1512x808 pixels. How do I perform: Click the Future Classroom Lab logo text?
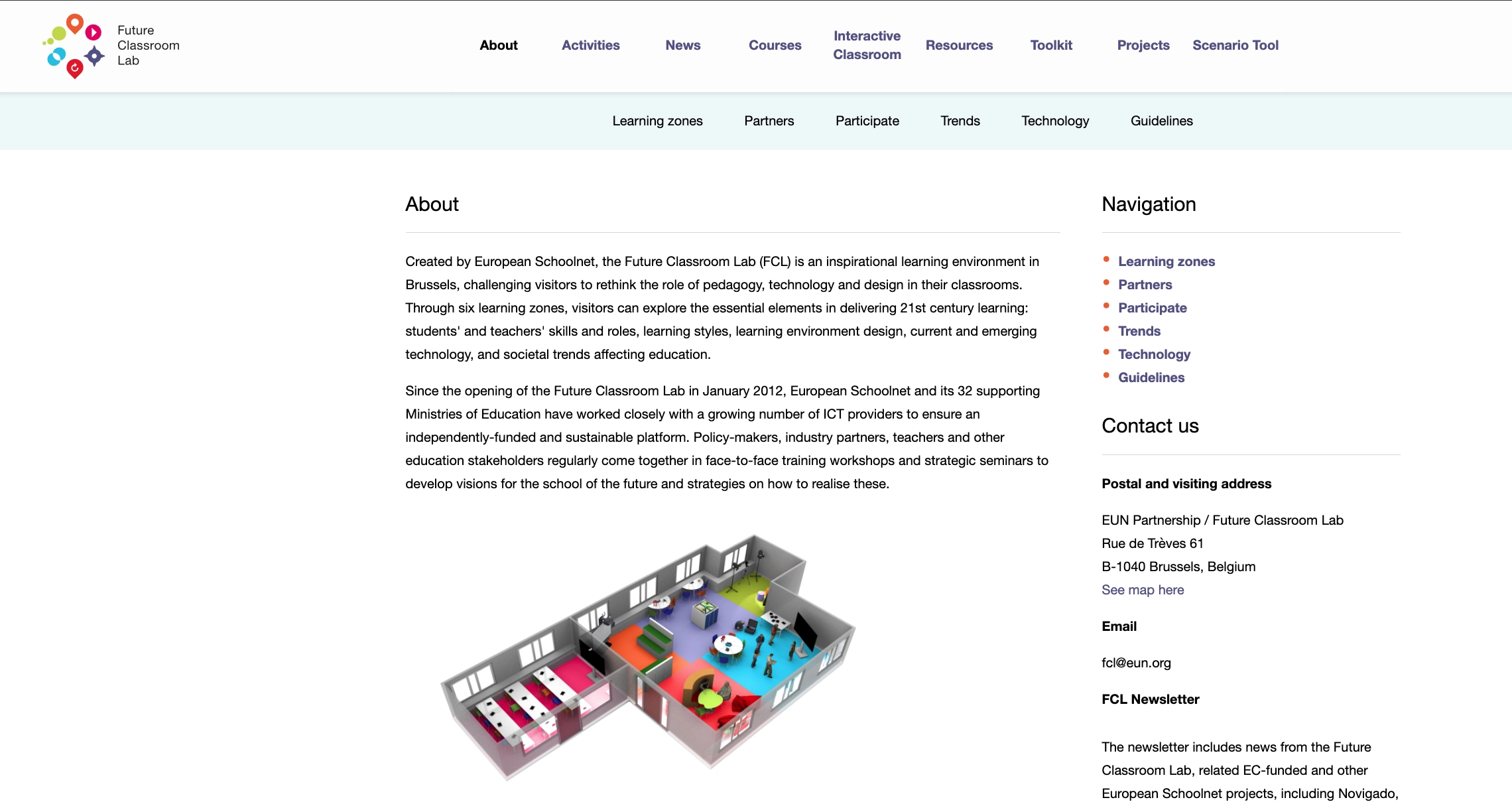click(x=148, y=45)
